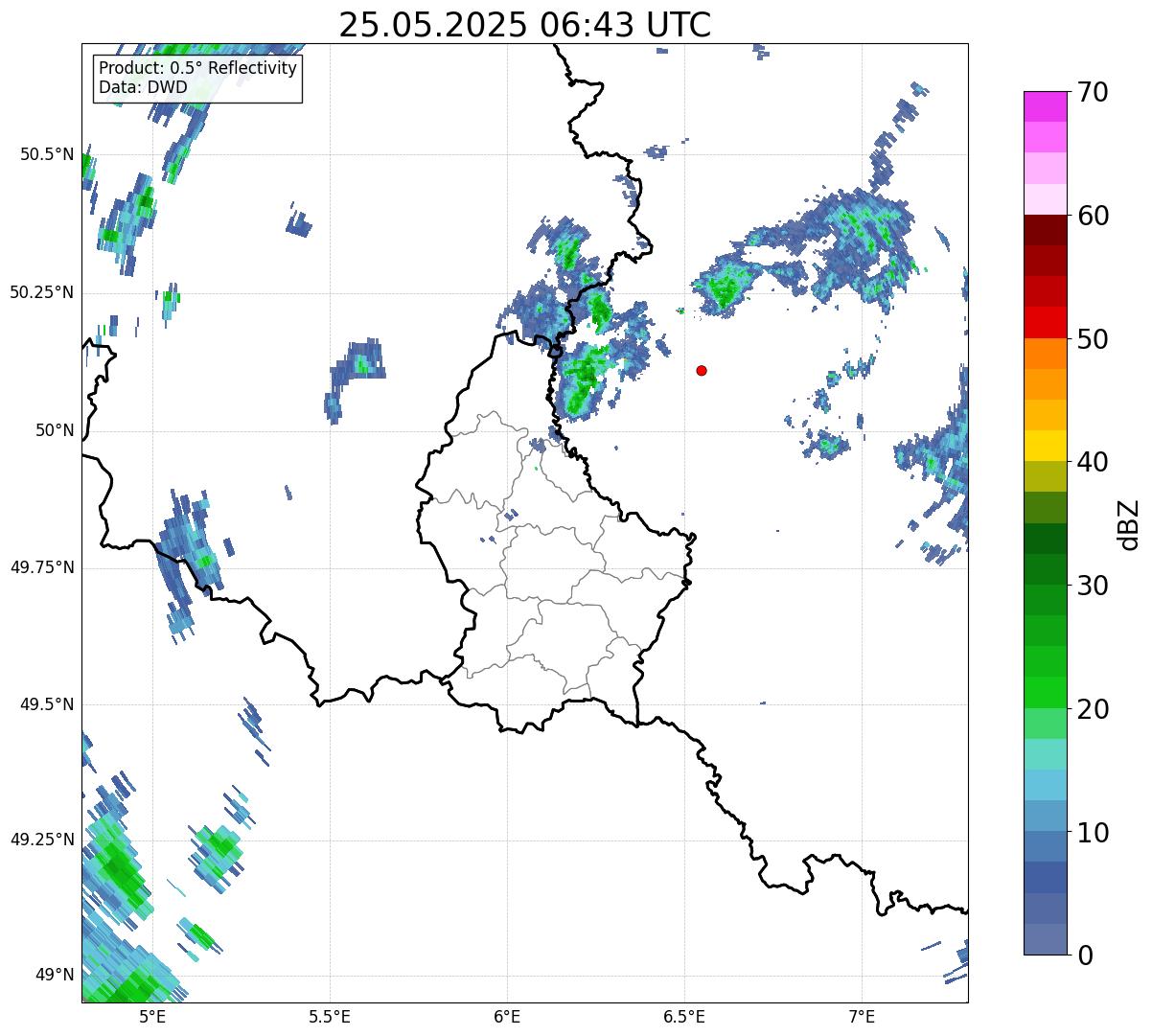The height and width of the screenshot is (1036, 1152).
Task: Click the 50.5°N latitude tick label
Action: point(46,154)
